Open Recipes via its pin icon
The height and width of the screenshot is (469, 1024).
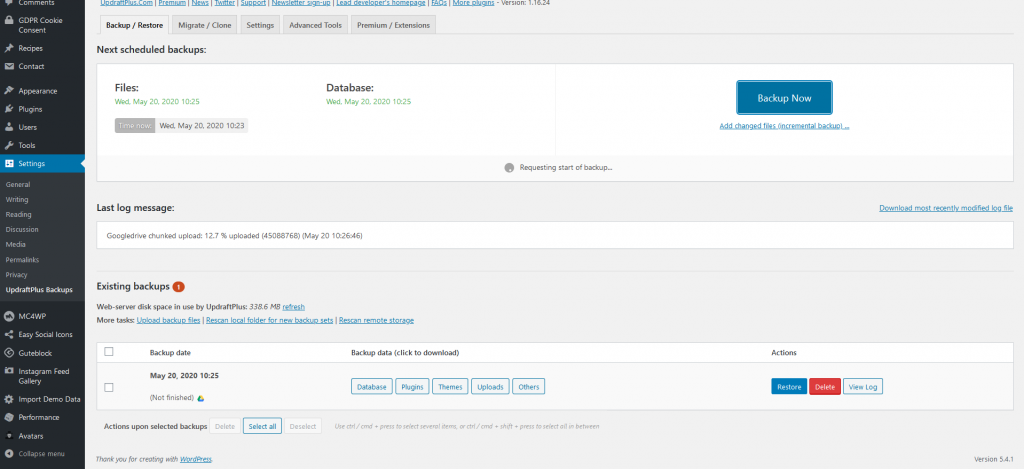tap(9, 48)
